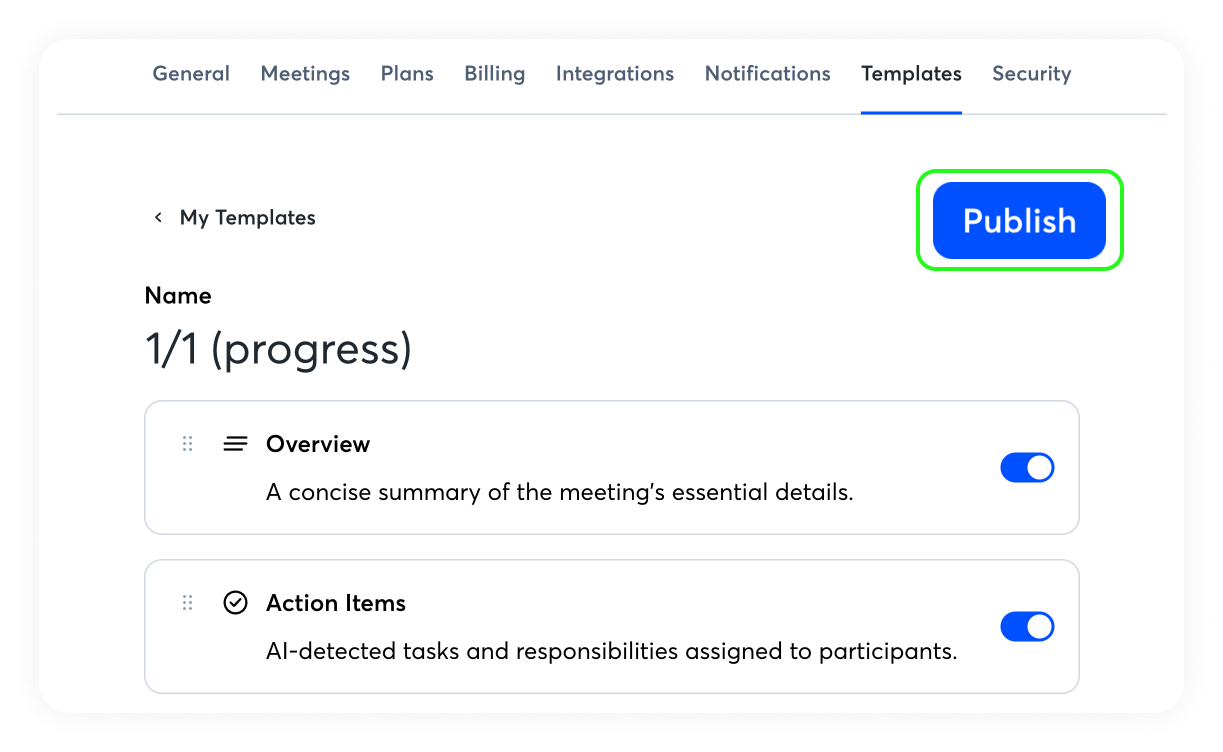Disable the Action Items section switch
The image size is (1223, 752).
click(x=1027, y=627)
